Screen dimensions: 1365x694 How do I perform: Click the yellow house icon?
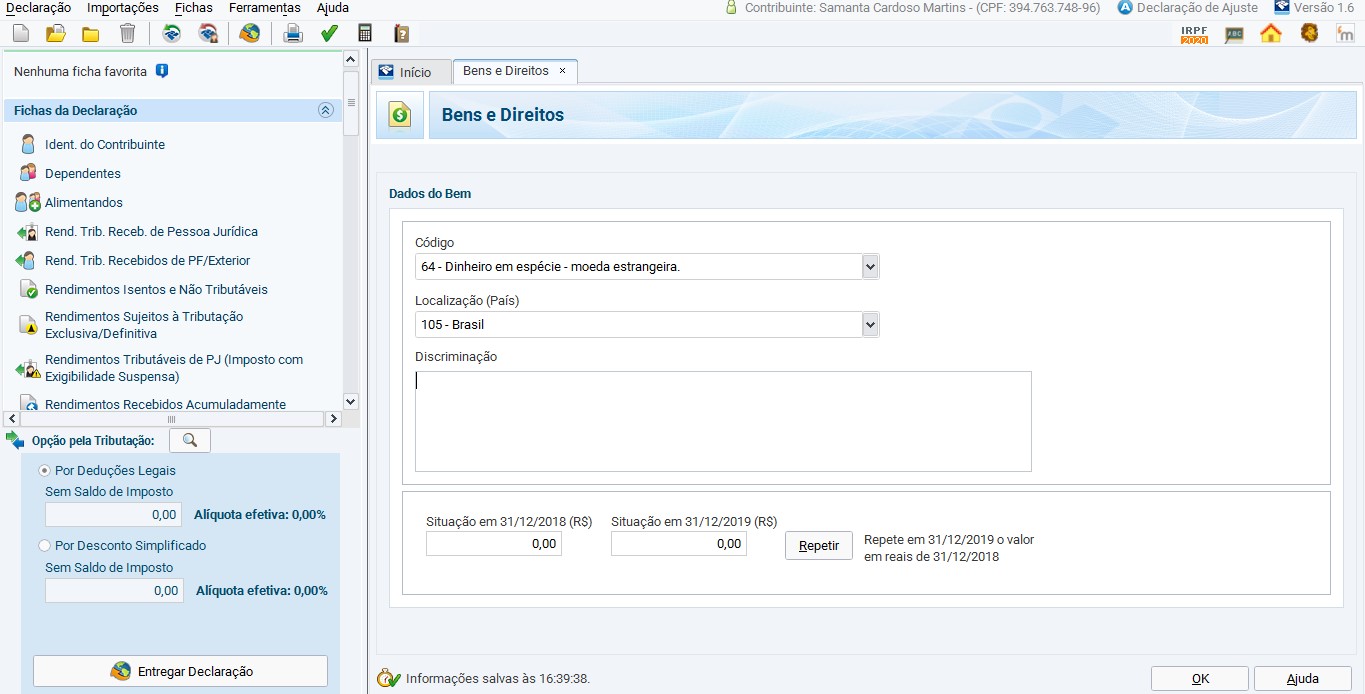click(x=1271, y=33)
